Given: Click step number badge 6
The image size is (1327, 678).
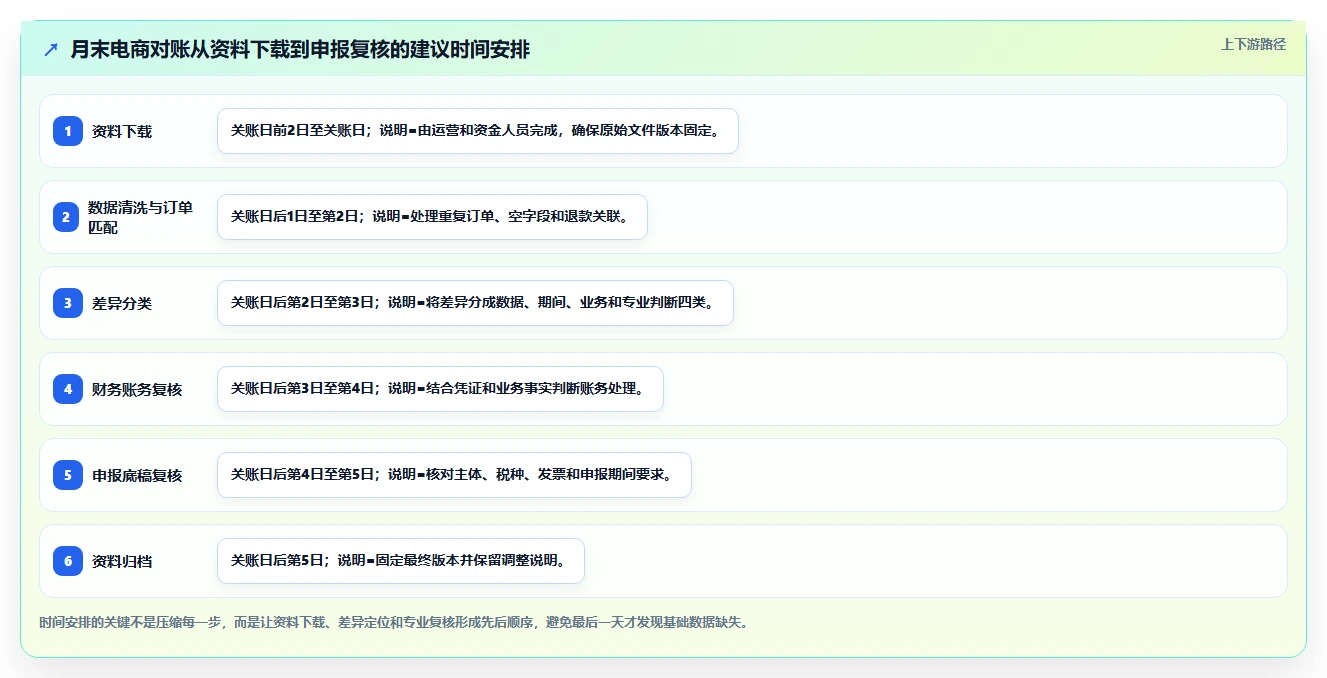Looking at the screenshot, I should tap(68, 561).
